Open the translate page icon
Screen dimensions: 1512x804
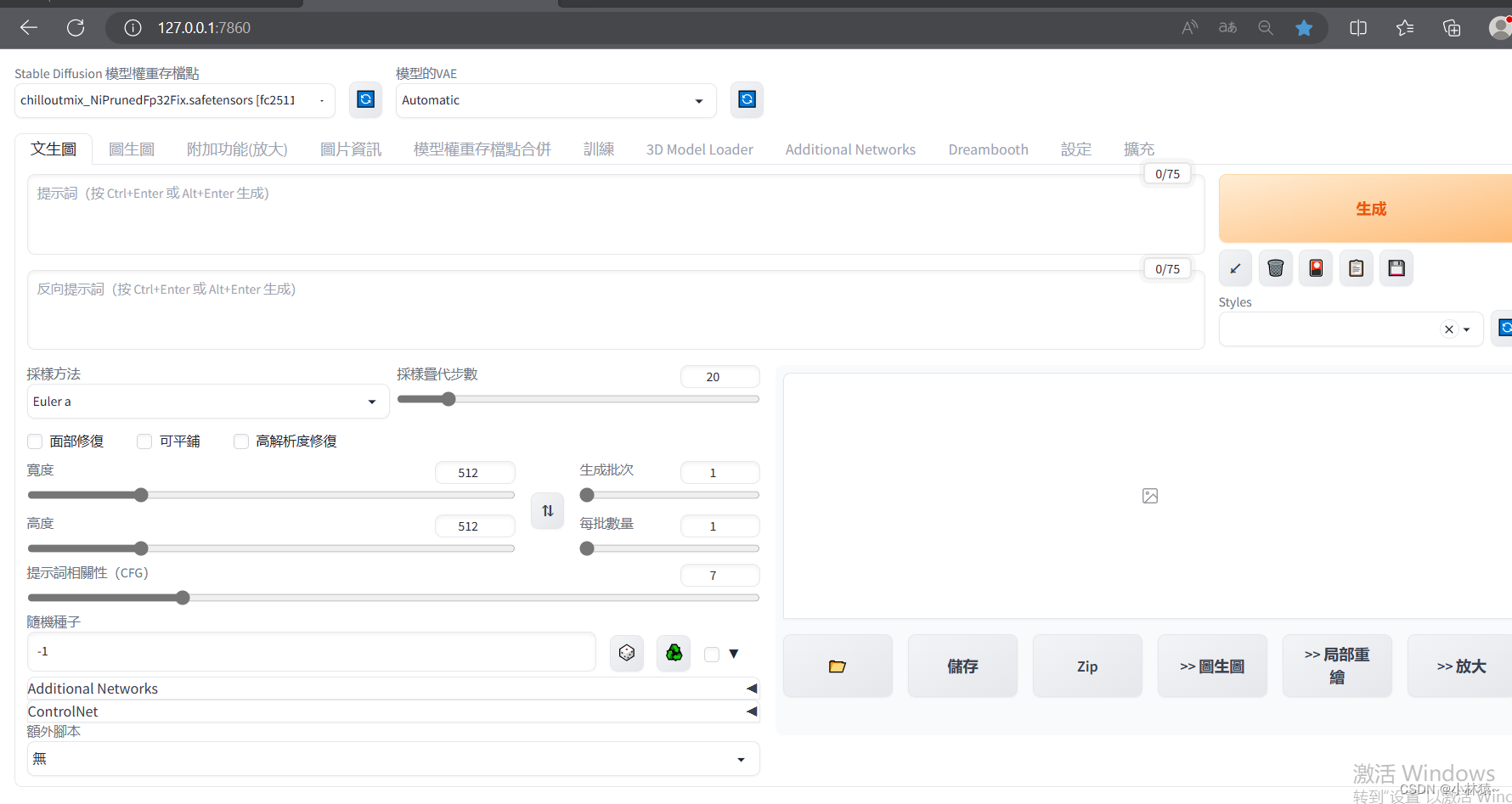(1227, 27)
